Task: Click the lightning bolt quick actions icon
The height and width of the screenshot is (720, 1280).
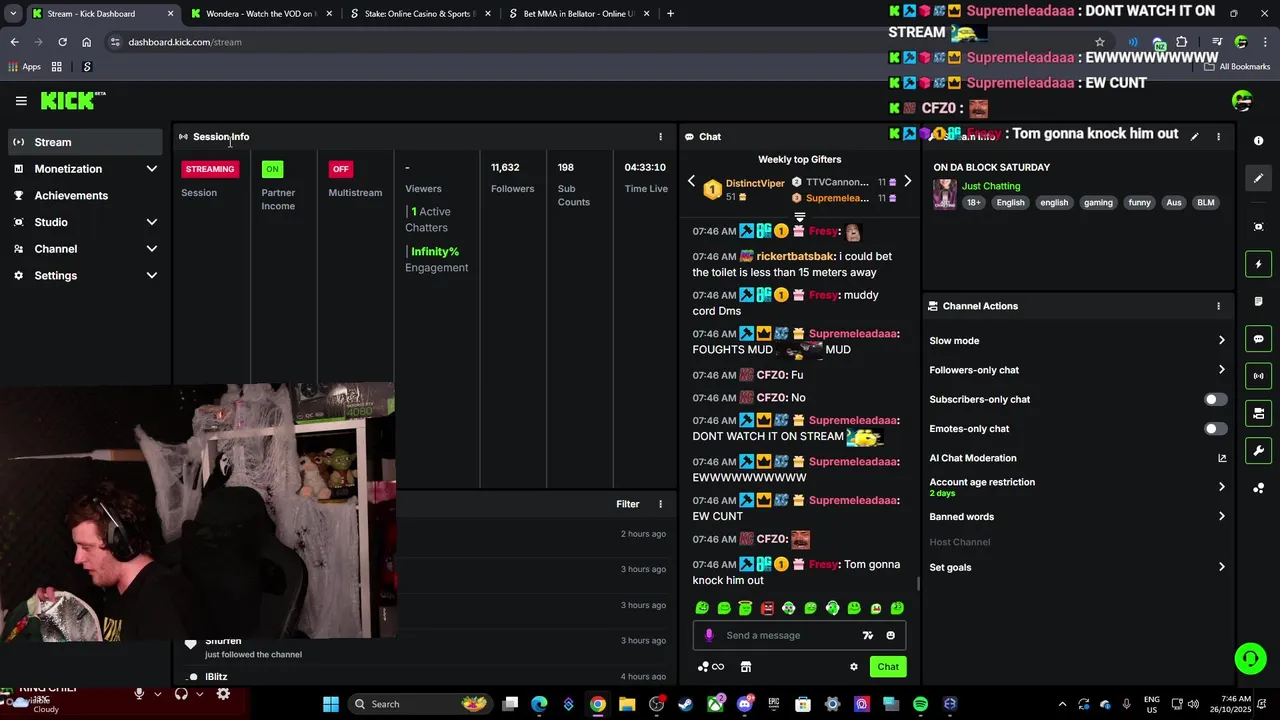Action: (1259, 264)
